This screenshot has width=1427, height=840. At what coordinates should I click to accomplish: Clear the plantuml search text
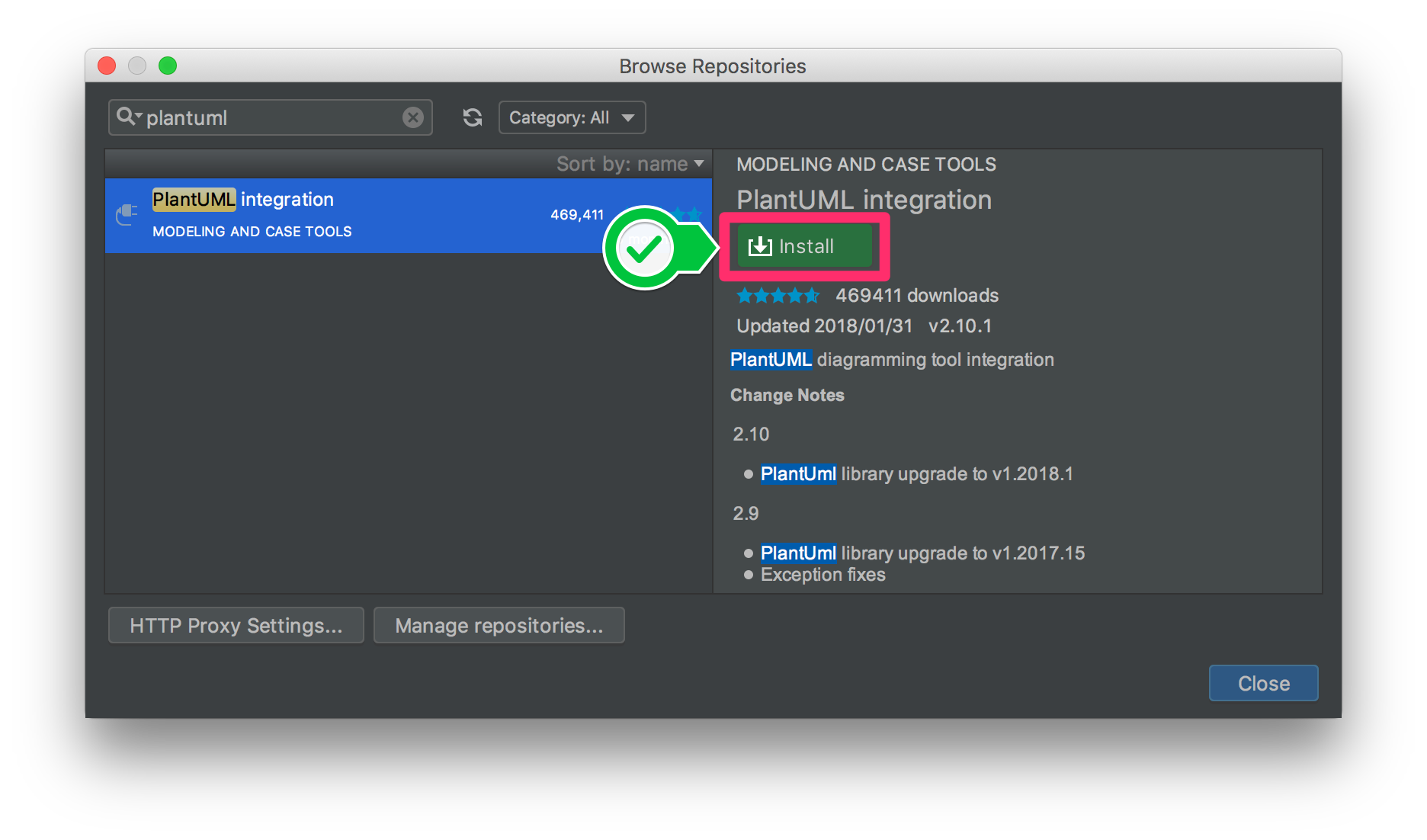pos(412,117)
